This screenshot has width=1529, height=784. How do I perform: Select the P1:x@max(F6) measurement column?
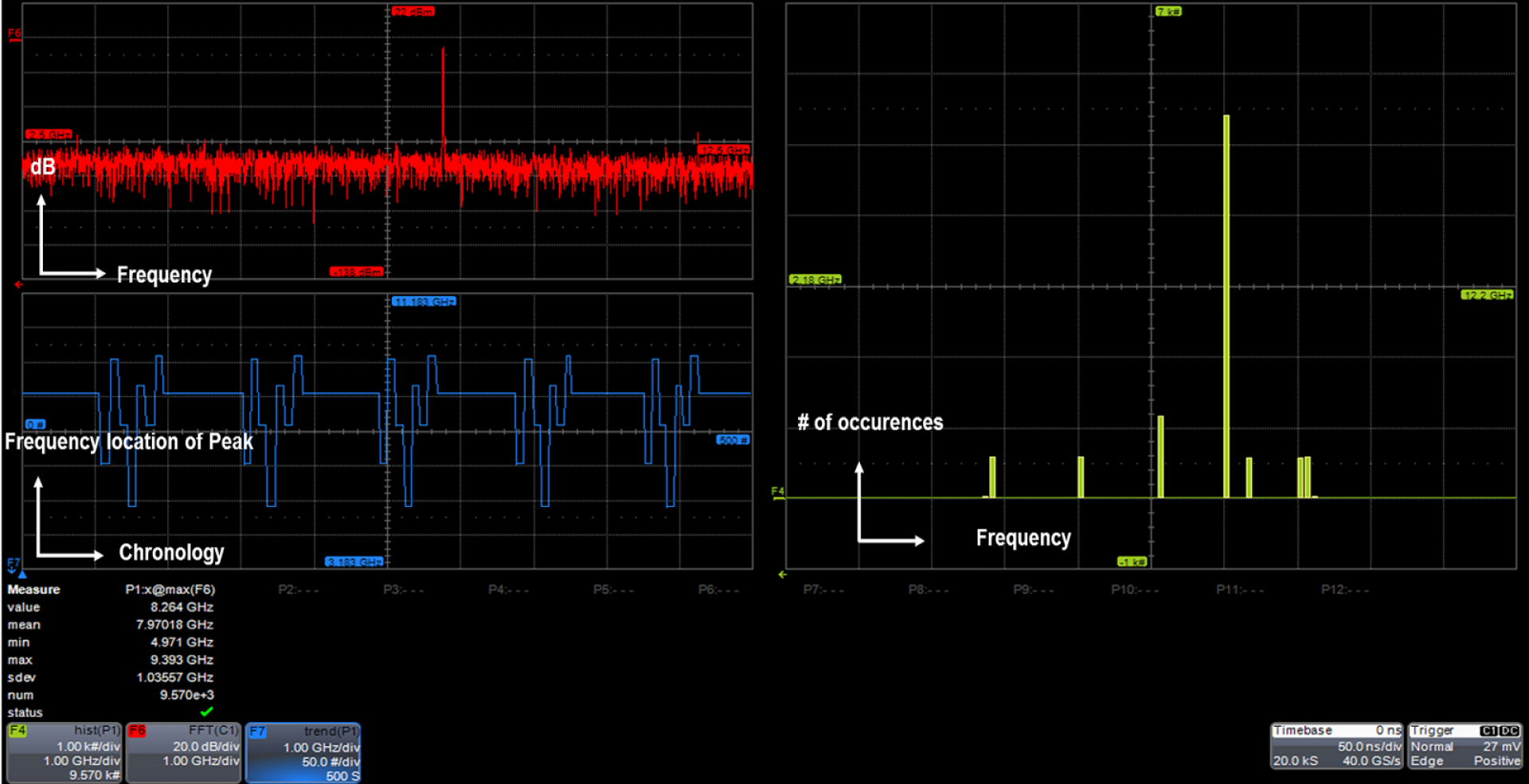pyautogui.click(x=170, y=590)
